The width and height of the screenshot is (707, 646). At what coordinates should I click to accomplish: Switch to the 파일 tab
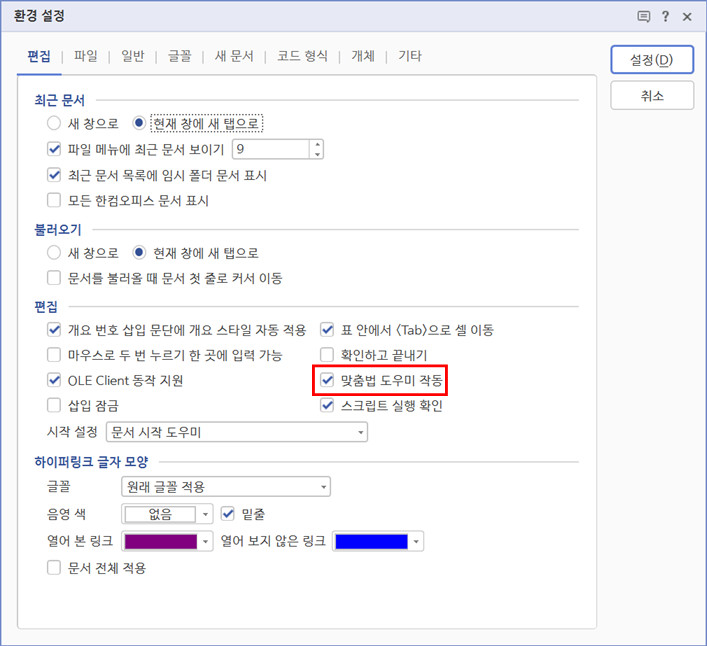[x=86, y=56]
